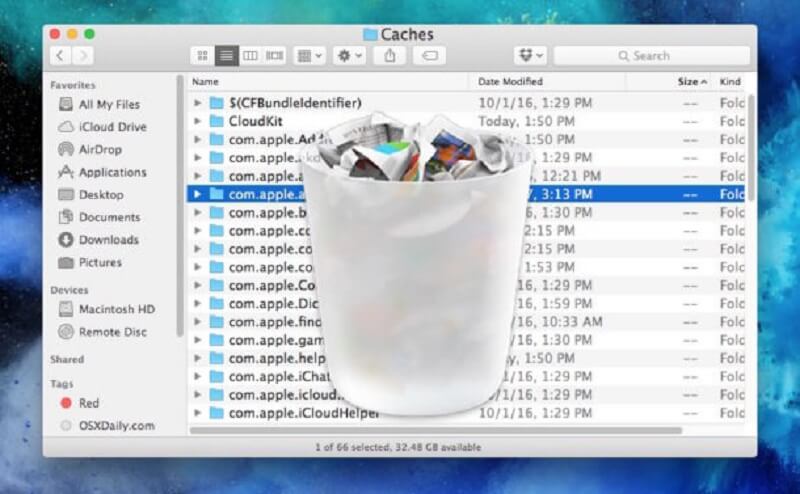Viewport: 800px width, 494px height.
Task: Open iCloud Drive from the sidebar
Action: [x=112, y=127]
